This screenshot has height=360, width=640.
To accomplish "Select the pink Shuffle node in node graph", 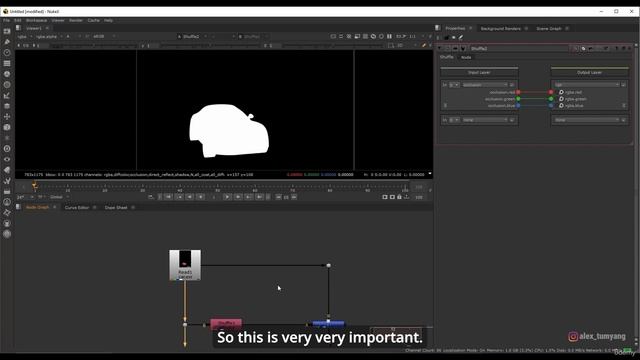I will click(x=226, y=324).
